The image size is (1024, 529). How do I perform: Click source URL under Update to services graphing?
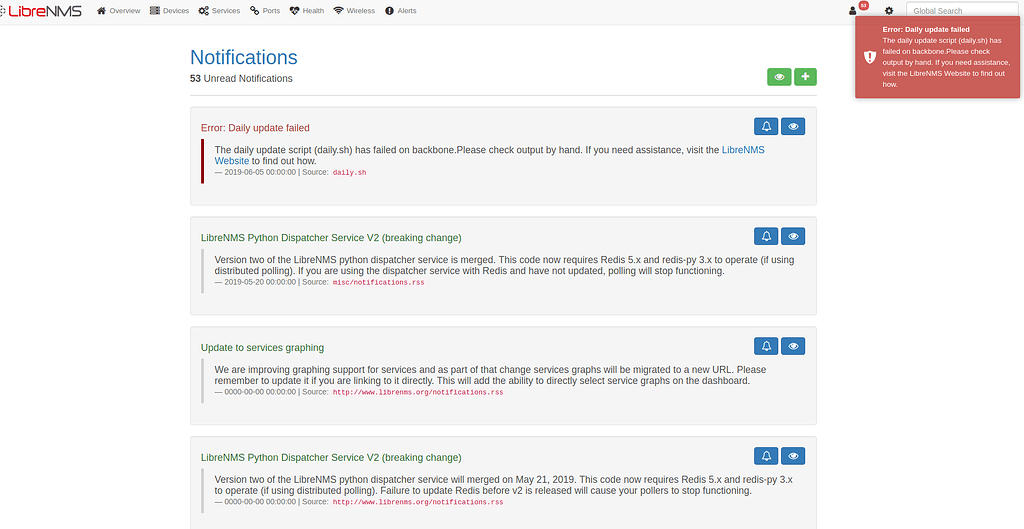418,393
